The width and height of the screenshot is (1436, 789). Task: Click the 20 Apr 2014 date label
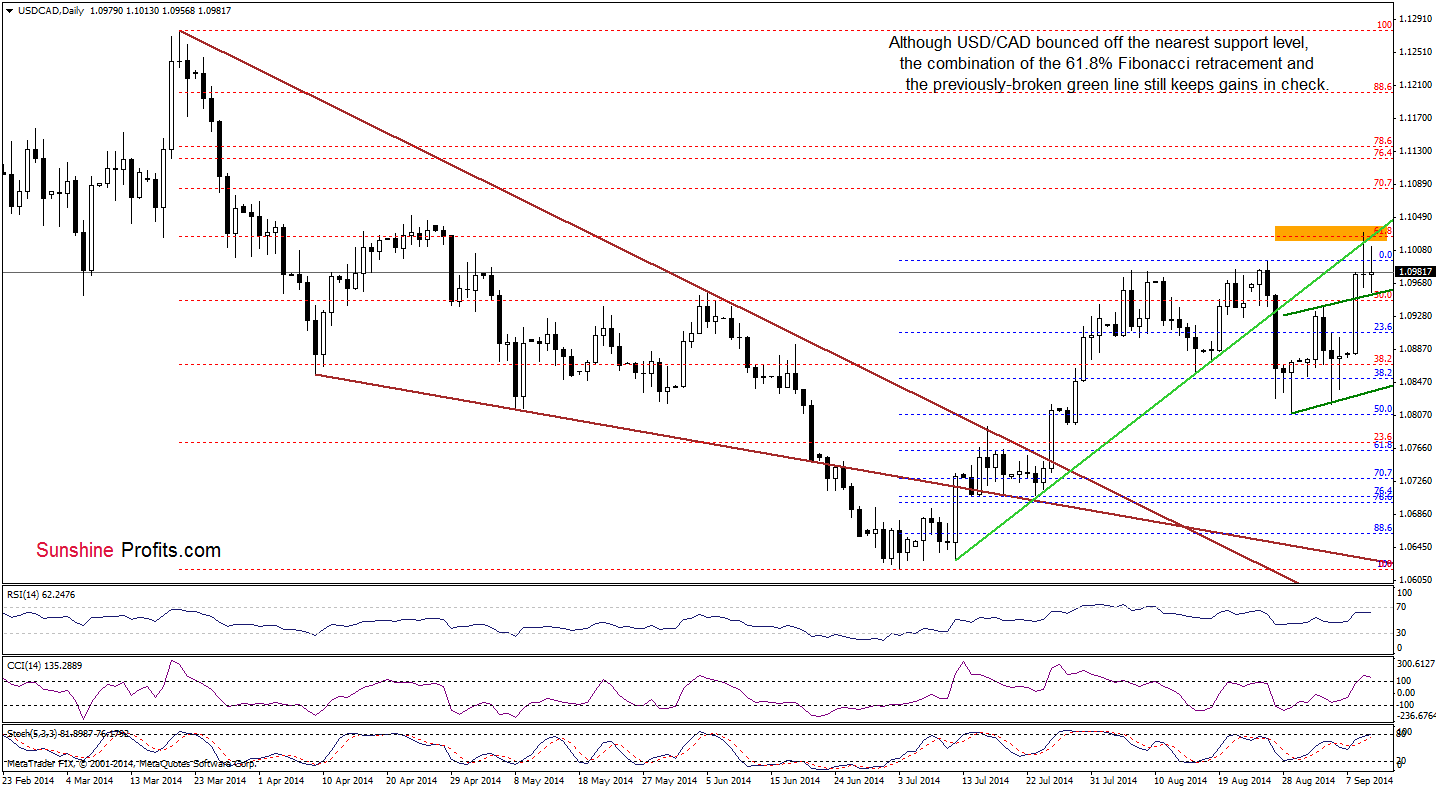pos(414,780)
